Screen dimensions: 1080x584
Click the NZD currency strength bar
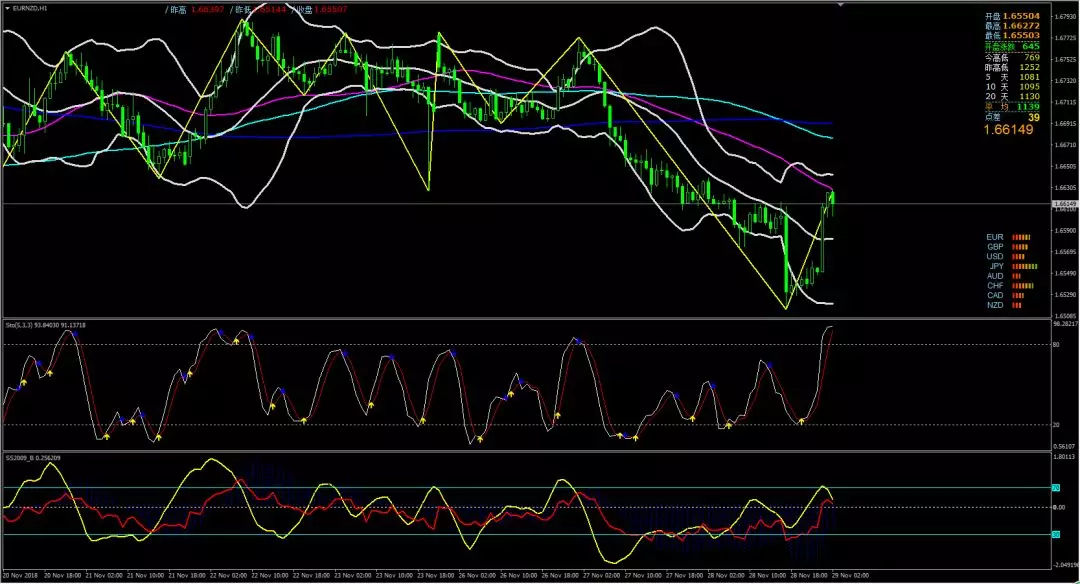[x=1017, y=305]
